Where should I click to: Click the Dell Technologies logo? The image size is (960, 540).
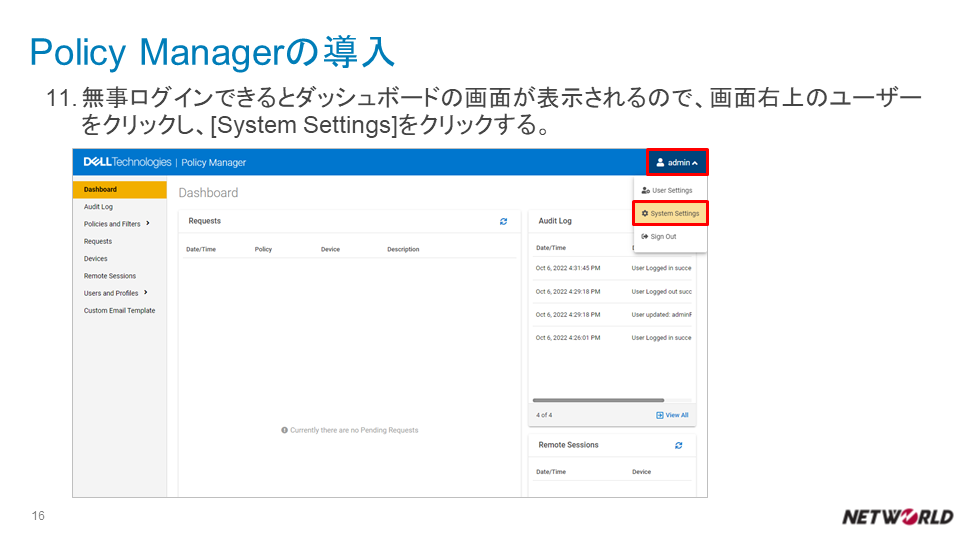pyautogui.click(x=127, y=162)
